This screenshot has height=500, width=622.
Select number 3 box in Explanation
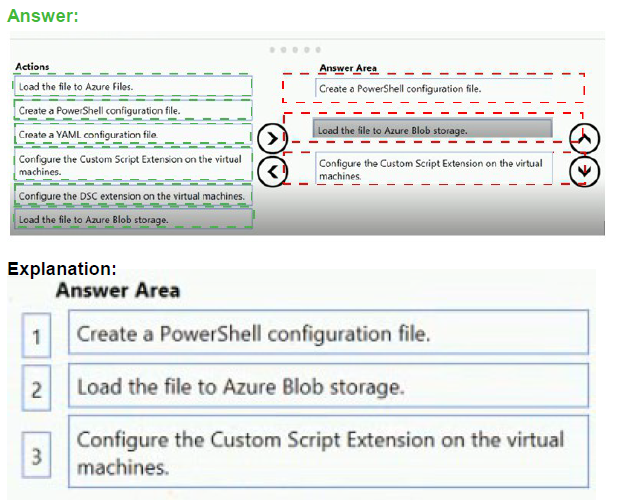36,457
